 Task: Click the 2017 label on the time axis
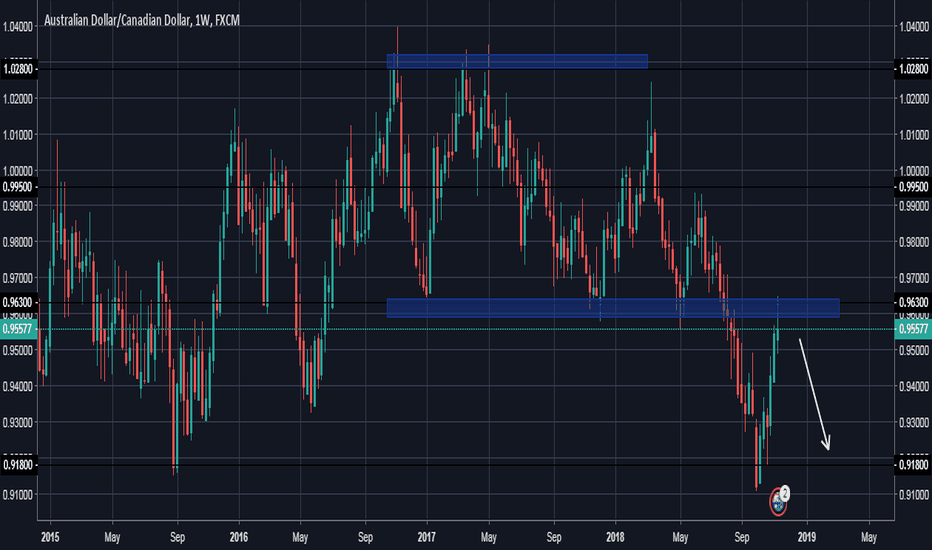[426, 537]
